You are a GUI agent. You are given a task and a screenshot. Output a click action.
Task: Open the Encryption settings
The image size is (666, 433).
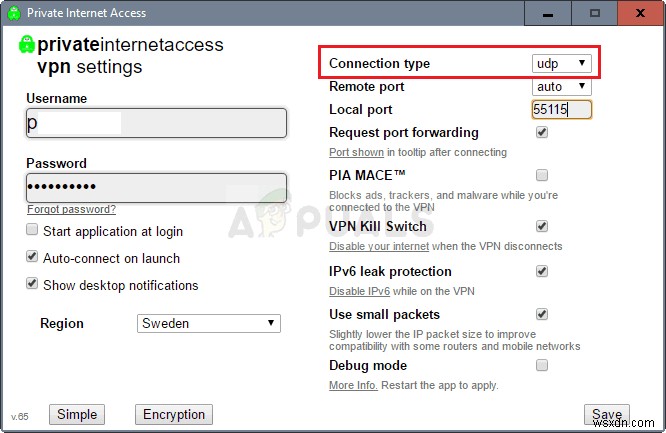click(174, 414)
